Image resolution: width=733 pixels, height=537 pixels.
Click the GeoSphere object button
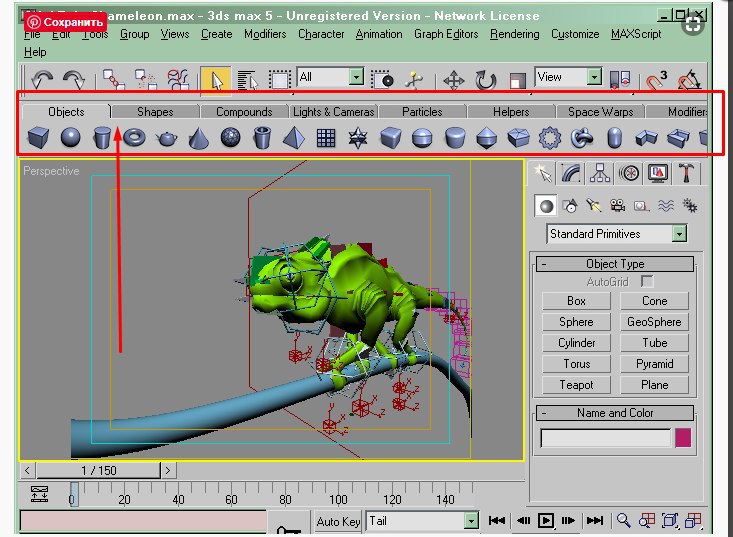(654, 322)
